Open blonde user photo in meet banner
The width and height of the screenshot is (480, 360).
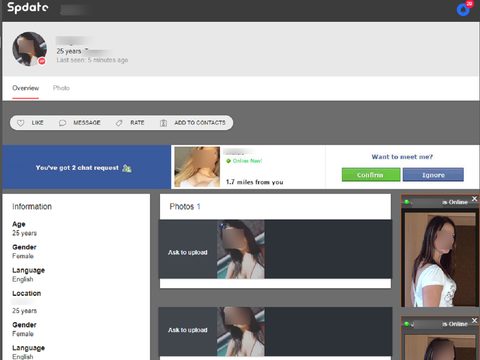tap(197, 167)
